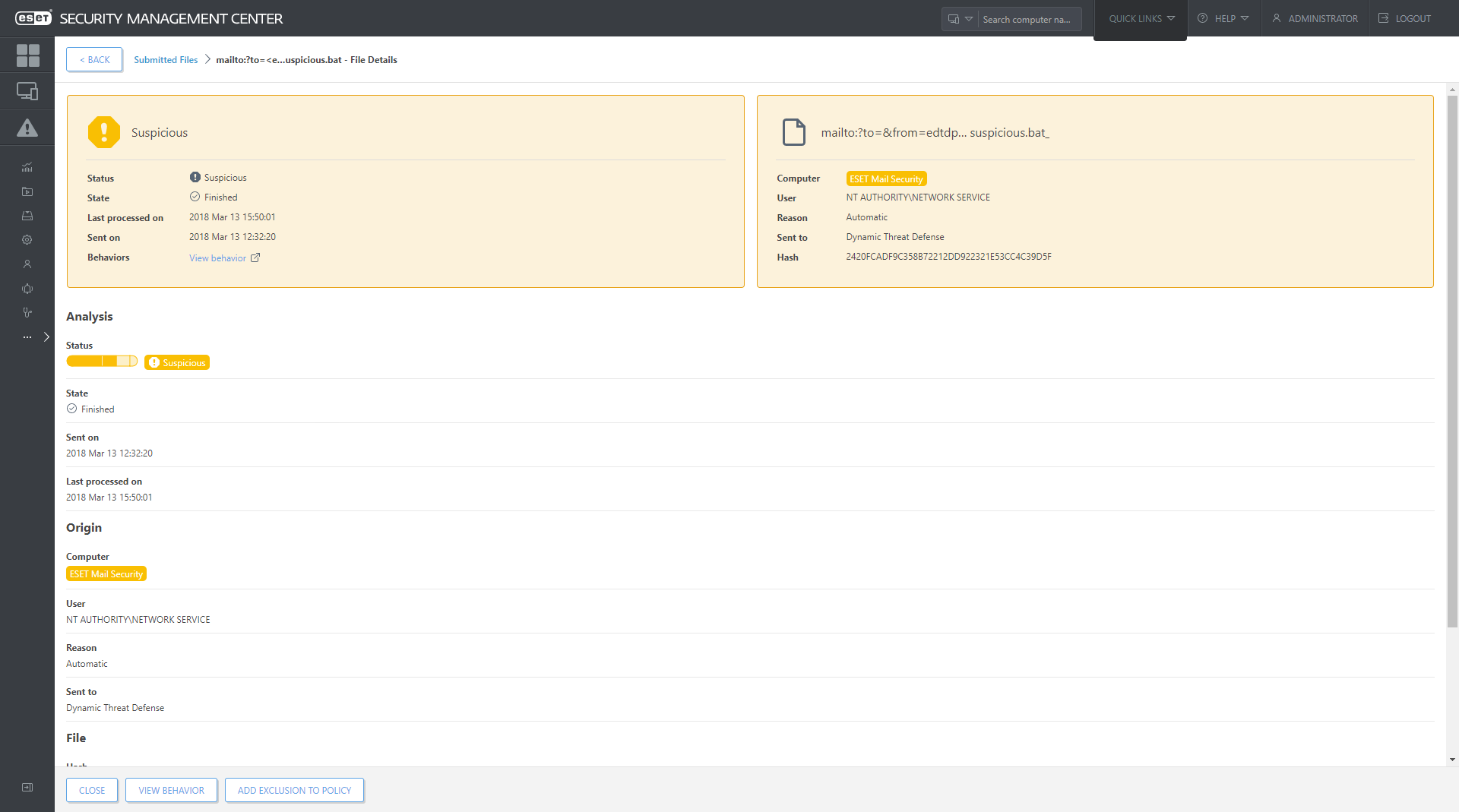This screenshot has height=812, width=1459.
Task: Collapse the sidebar with the bottom-left icon
Action: (27, 788)
